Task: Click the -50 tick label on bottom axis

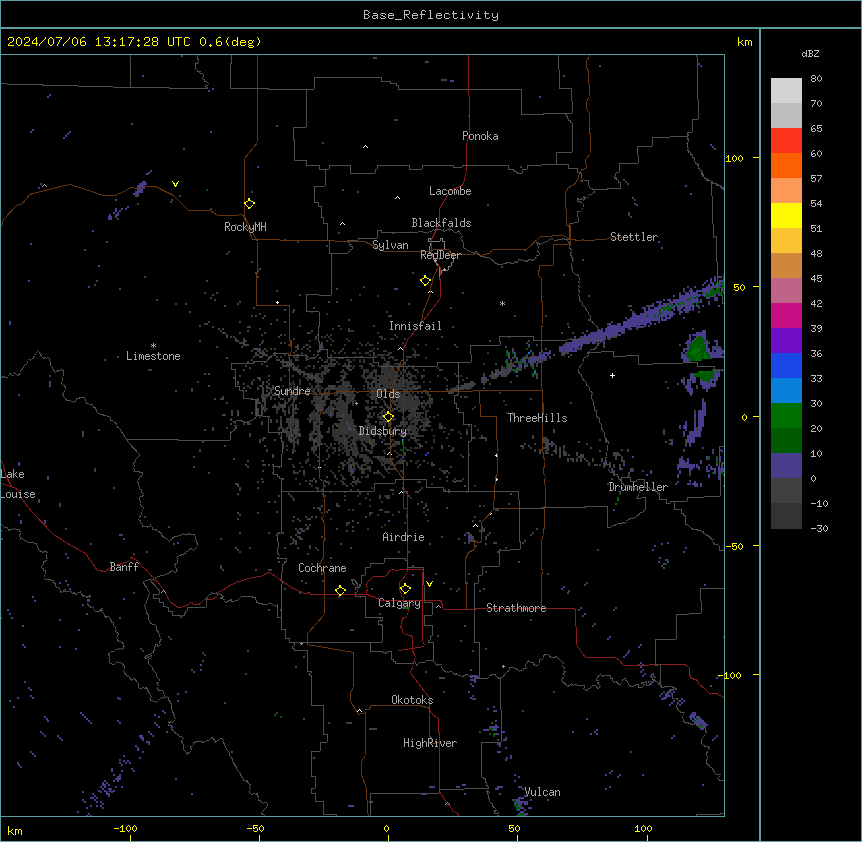Action: pyautogui.click(x=255, y=828)
